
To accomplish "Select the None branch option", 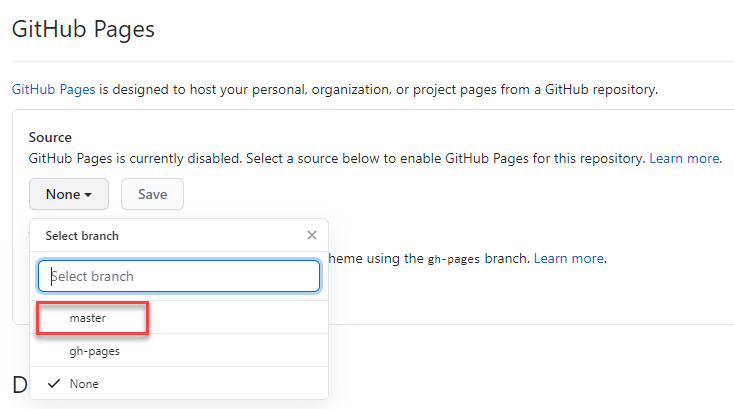I will coord(179,383).
